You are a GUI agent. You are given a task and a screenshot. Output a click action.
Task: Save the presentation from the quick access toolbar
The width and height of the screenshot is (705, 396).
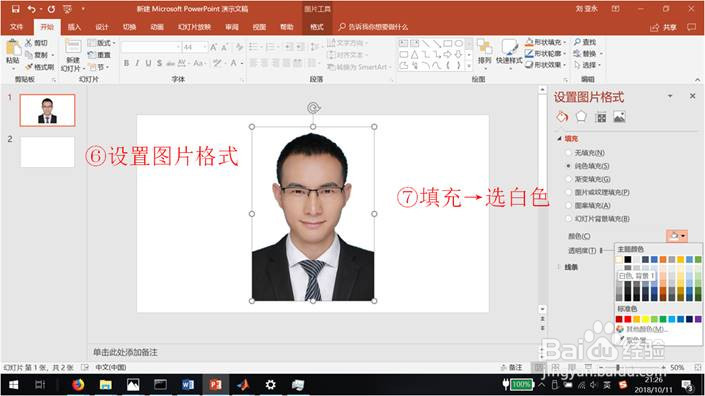click(16, 9)
